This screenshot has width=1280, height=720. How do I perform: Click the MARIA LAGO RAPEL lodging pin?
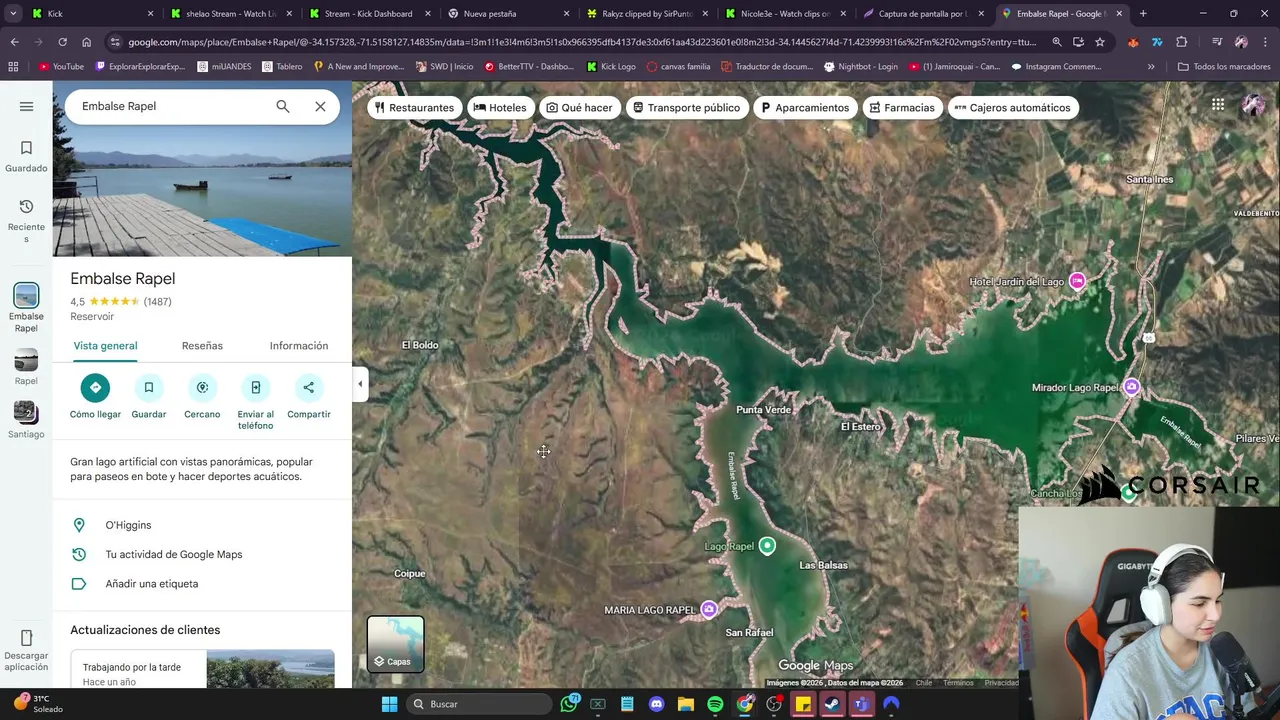[709, 610]
